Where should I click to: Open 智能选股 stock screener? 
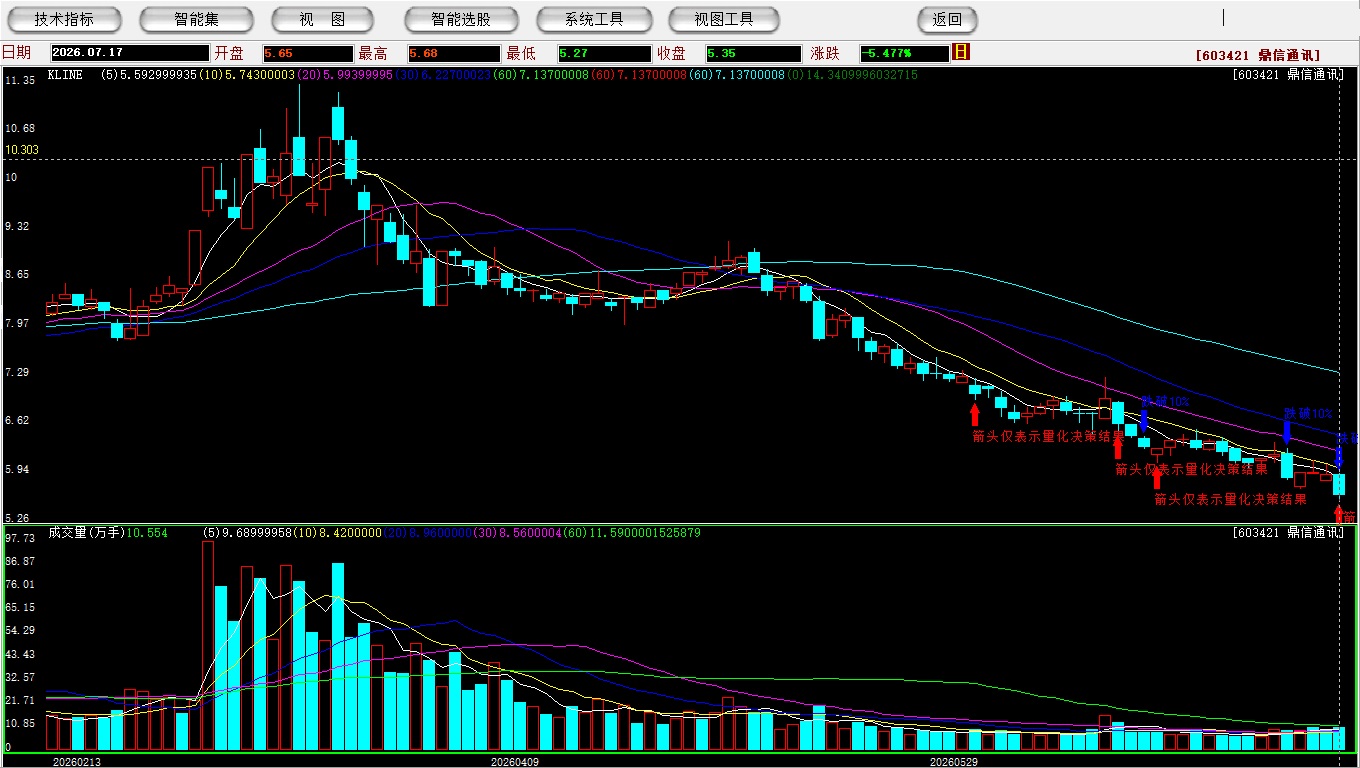[x=461, y=19]
